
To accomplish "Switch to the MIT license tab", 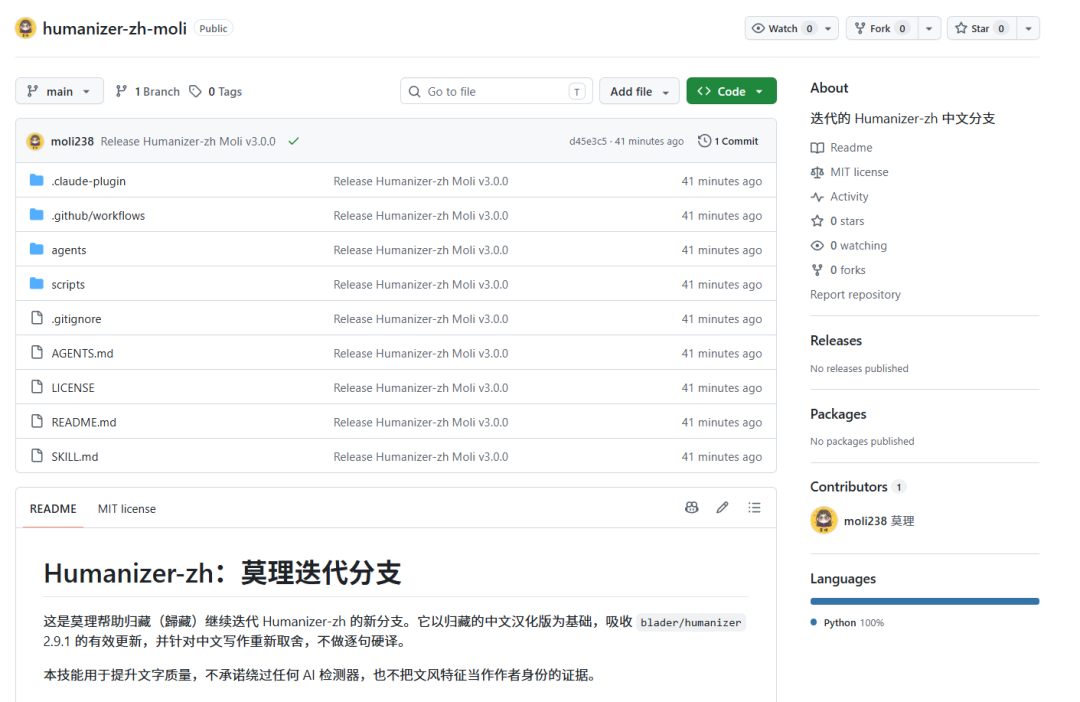I will tap(127, 509).
